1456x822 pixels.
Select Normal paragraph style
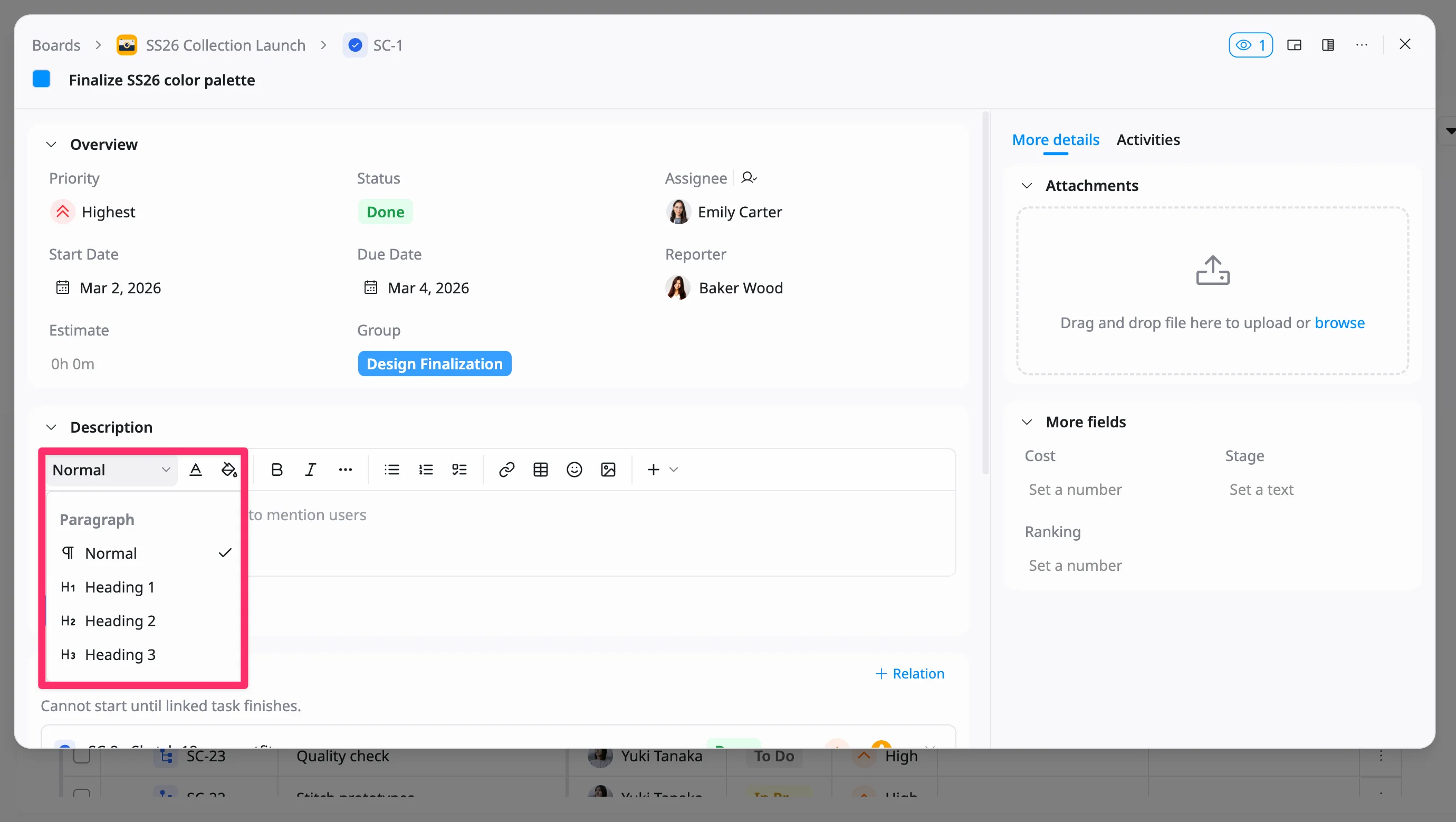tap(144, 553)
